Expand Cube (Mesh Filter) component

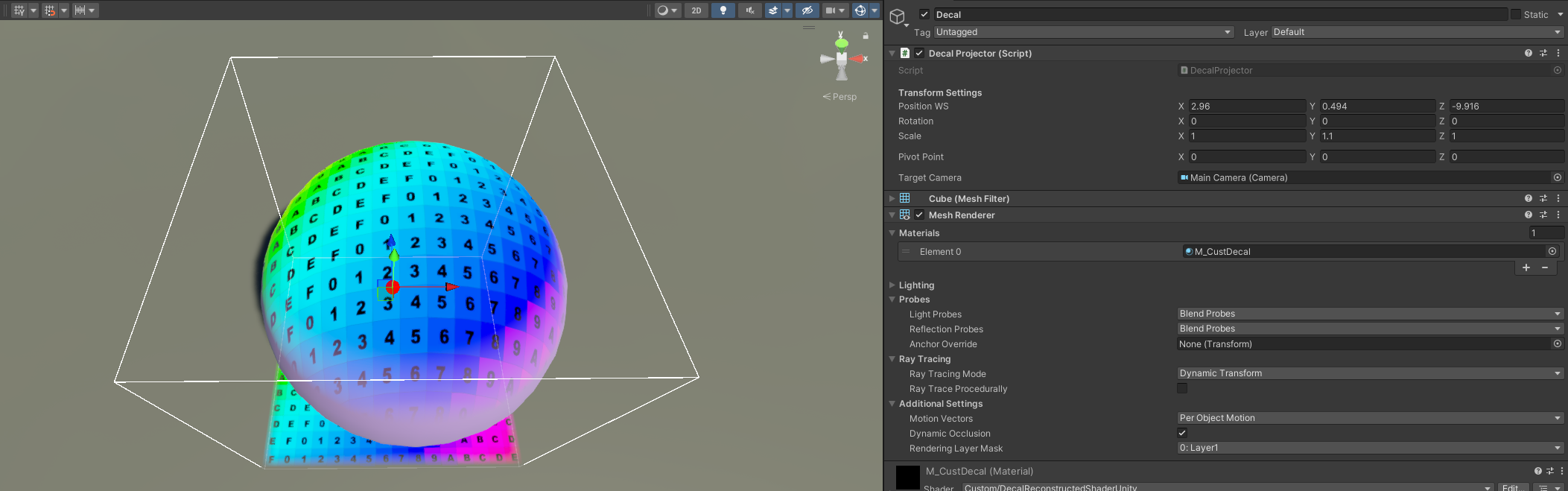(x=892, y=198)
